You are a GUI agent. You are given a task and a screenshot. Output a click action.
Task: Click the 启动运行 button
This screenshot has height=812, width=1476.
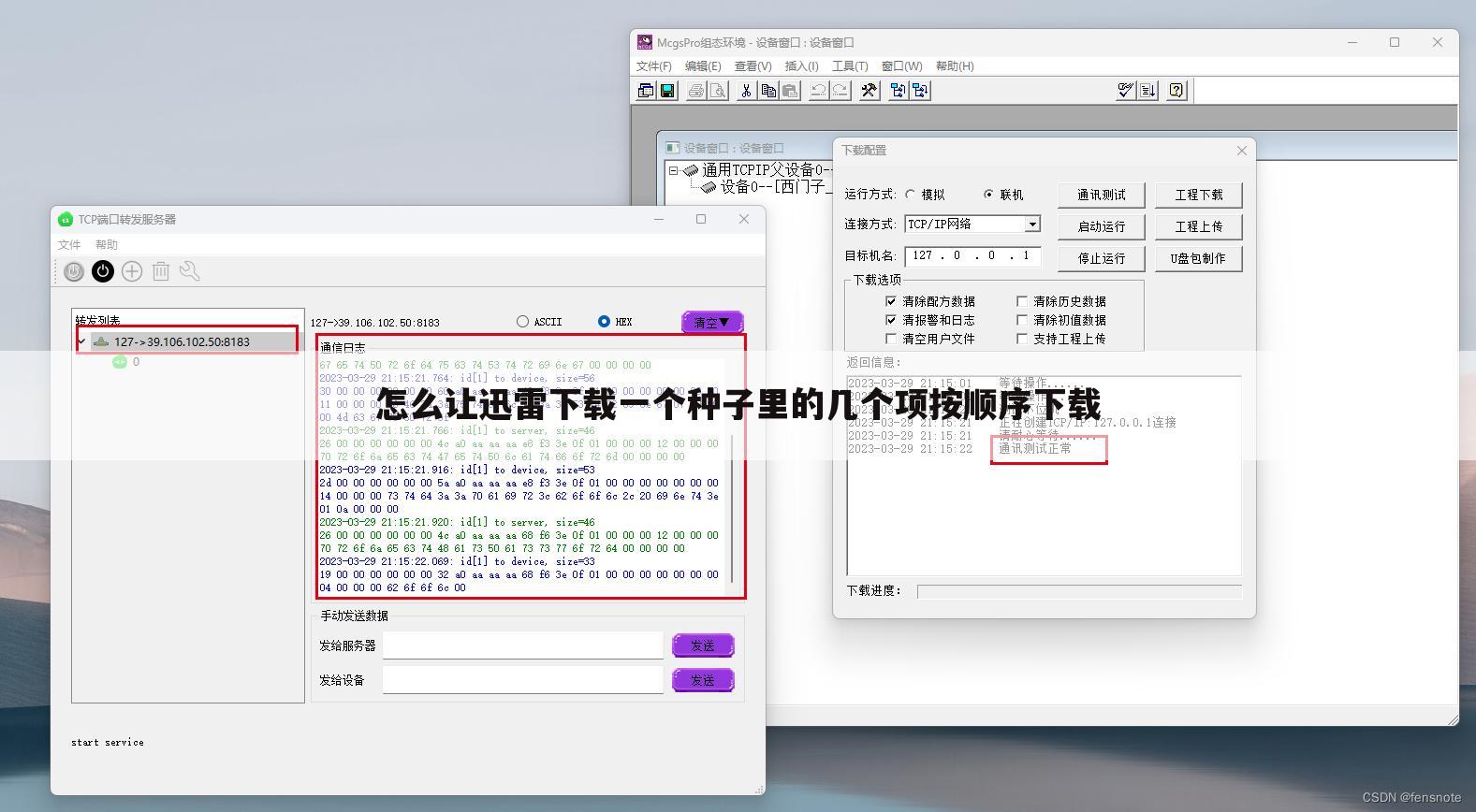pyautogui.click(x=1102, y=226)
